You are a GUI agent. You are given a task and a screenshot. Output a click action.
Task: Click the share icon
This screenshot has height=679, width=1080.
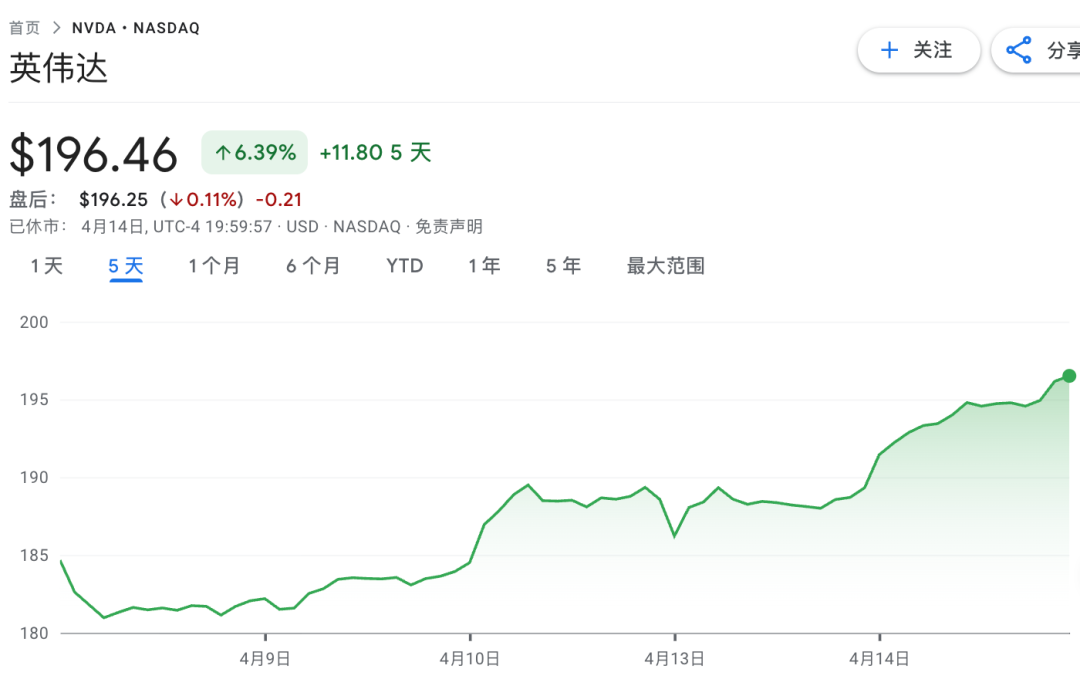click(x=1018, y=50)
